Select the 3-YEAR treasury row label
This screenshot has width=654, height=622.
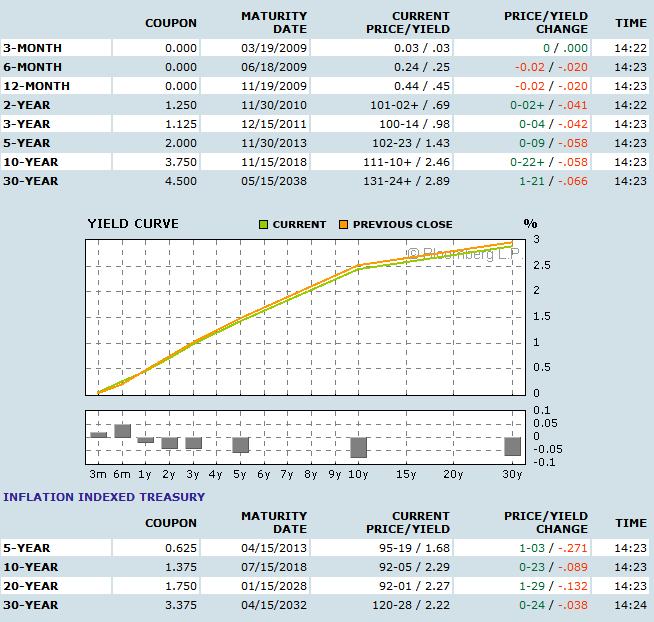(x=27, y=124)
